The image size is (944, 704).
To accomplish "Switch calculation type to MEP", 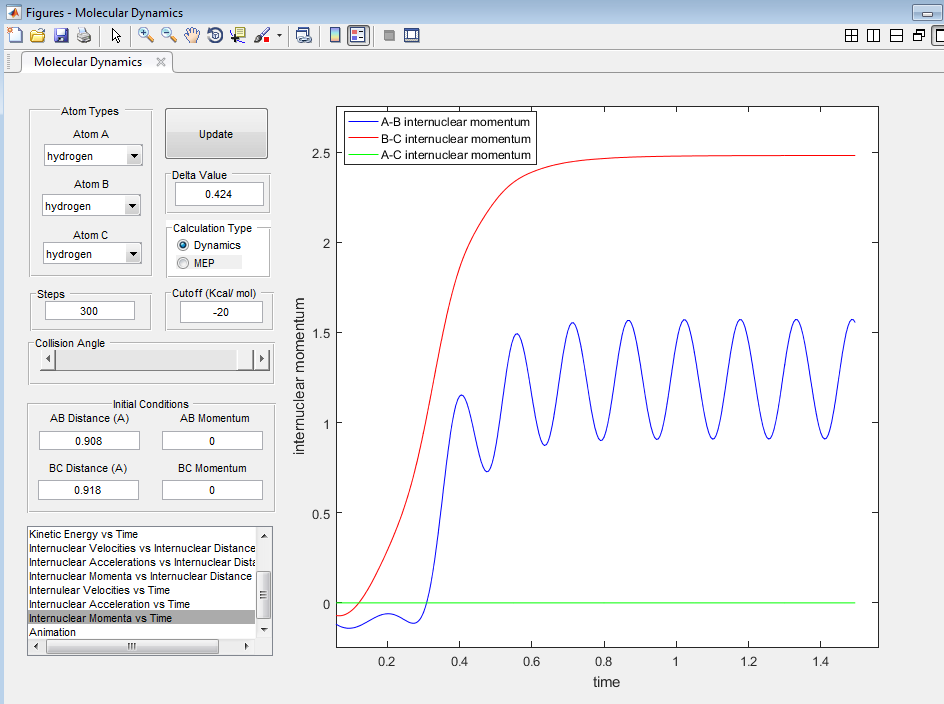I will click(182, 263).
